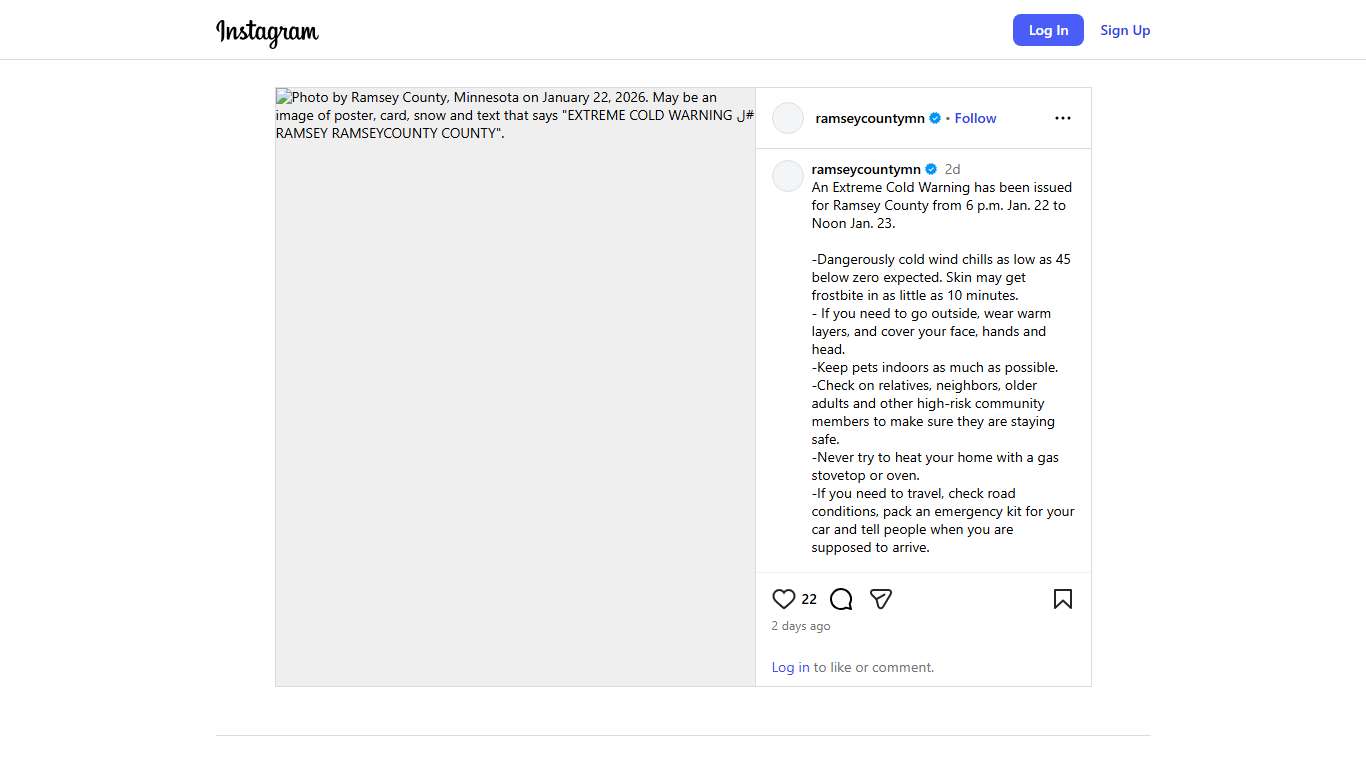Click the 2d timestamp in caption
Screen dimensions: 1366x768
click(952, 169)
